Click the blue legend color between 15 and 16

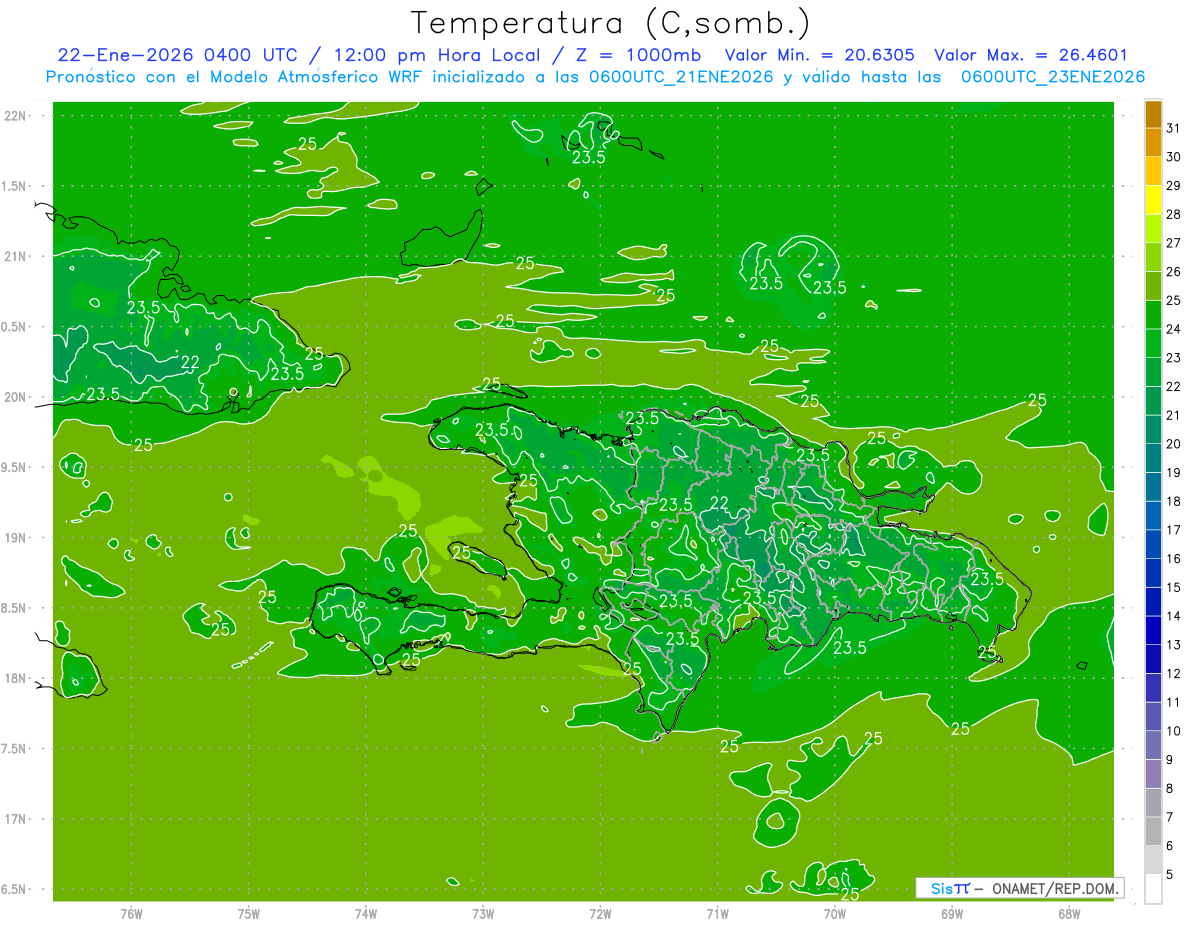tap(1153, 573)
